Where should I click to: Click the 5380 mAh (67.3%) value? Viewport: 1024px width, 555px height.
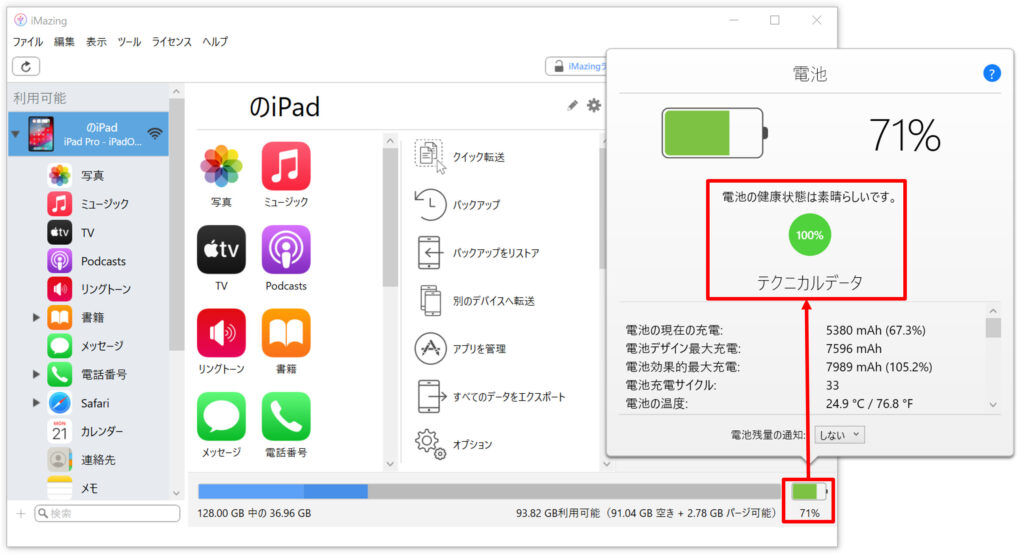click(x=875, y=330)
